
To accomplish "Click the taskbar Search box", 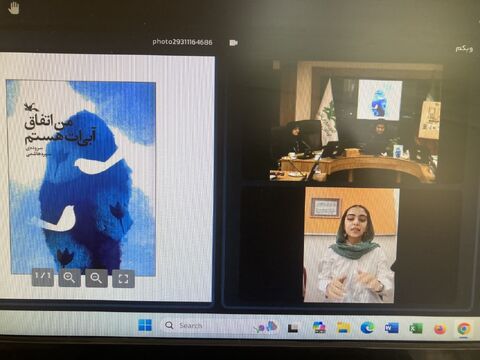I will (220, 326).
